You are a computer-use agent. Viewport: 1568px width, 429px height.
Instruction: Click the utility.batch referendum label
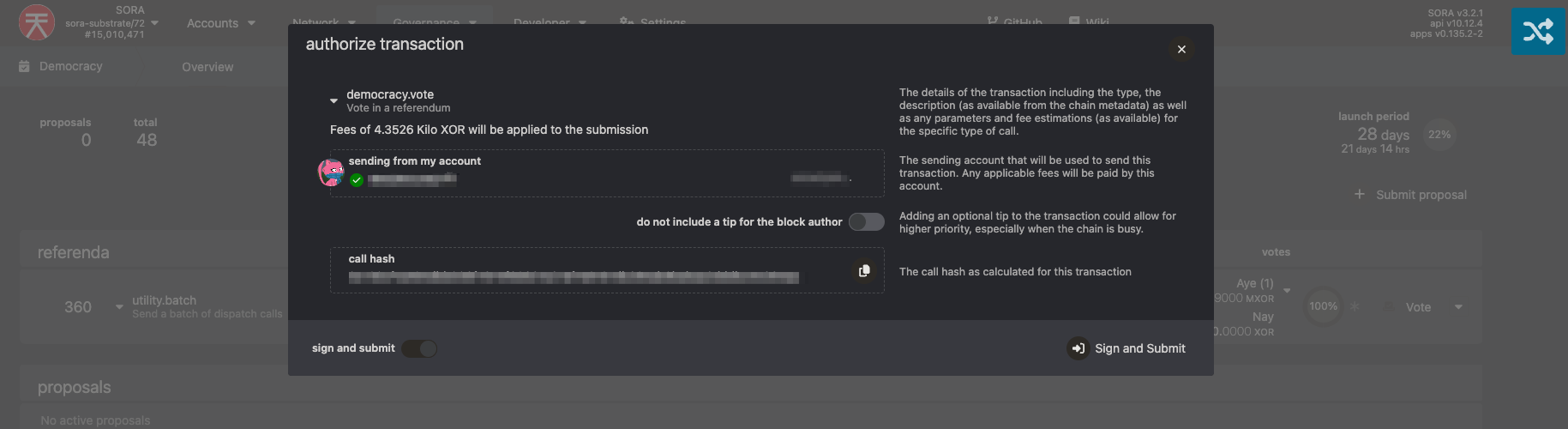tap(165, 300)
